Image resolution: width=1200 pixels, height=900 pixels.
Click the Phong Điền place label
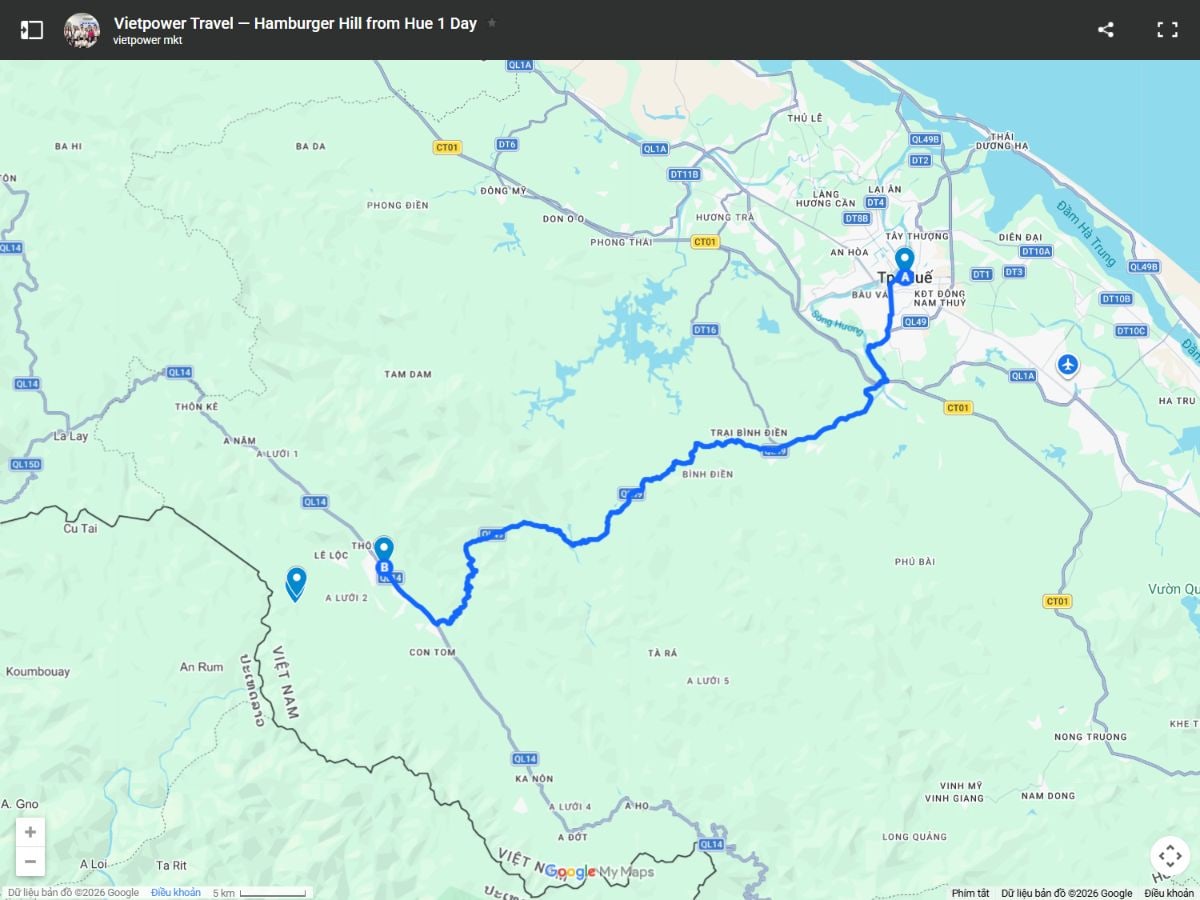pyautogui.click(x=397, y=205)
